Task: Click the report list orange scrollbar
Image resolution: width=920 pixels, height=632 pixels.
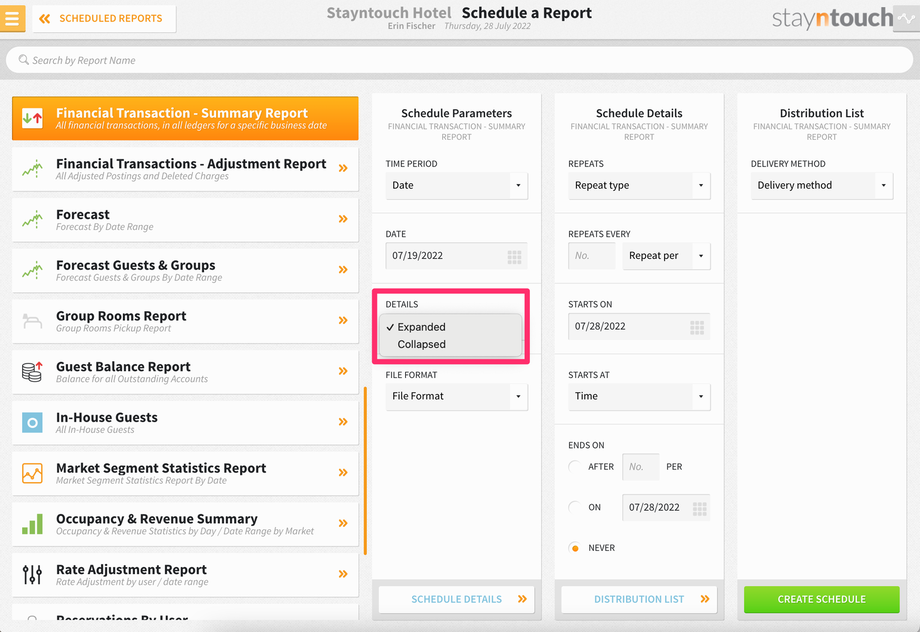Action: 365,471
